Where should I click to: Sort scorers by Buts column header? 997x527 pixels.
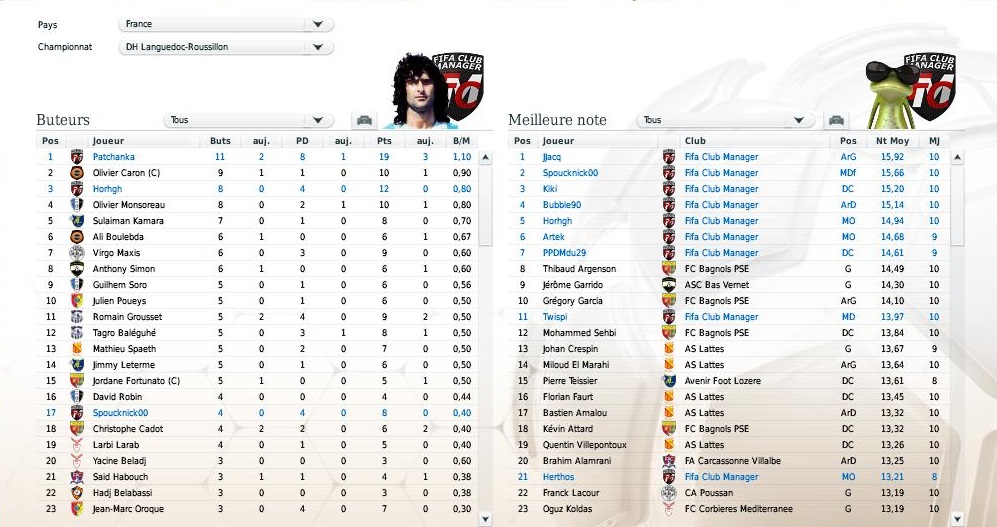coord(220,141)
